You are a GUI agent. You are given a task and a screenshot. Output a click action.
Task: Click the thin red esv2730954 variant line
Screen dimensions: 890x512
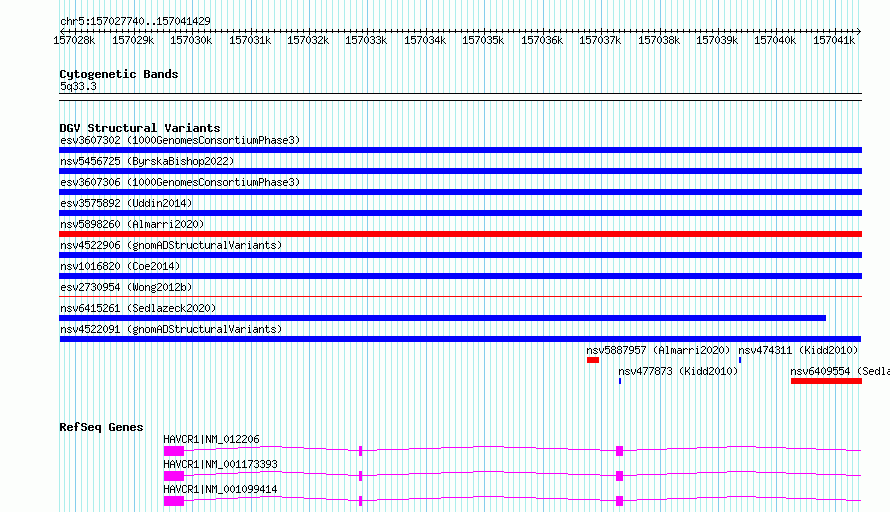460,296
